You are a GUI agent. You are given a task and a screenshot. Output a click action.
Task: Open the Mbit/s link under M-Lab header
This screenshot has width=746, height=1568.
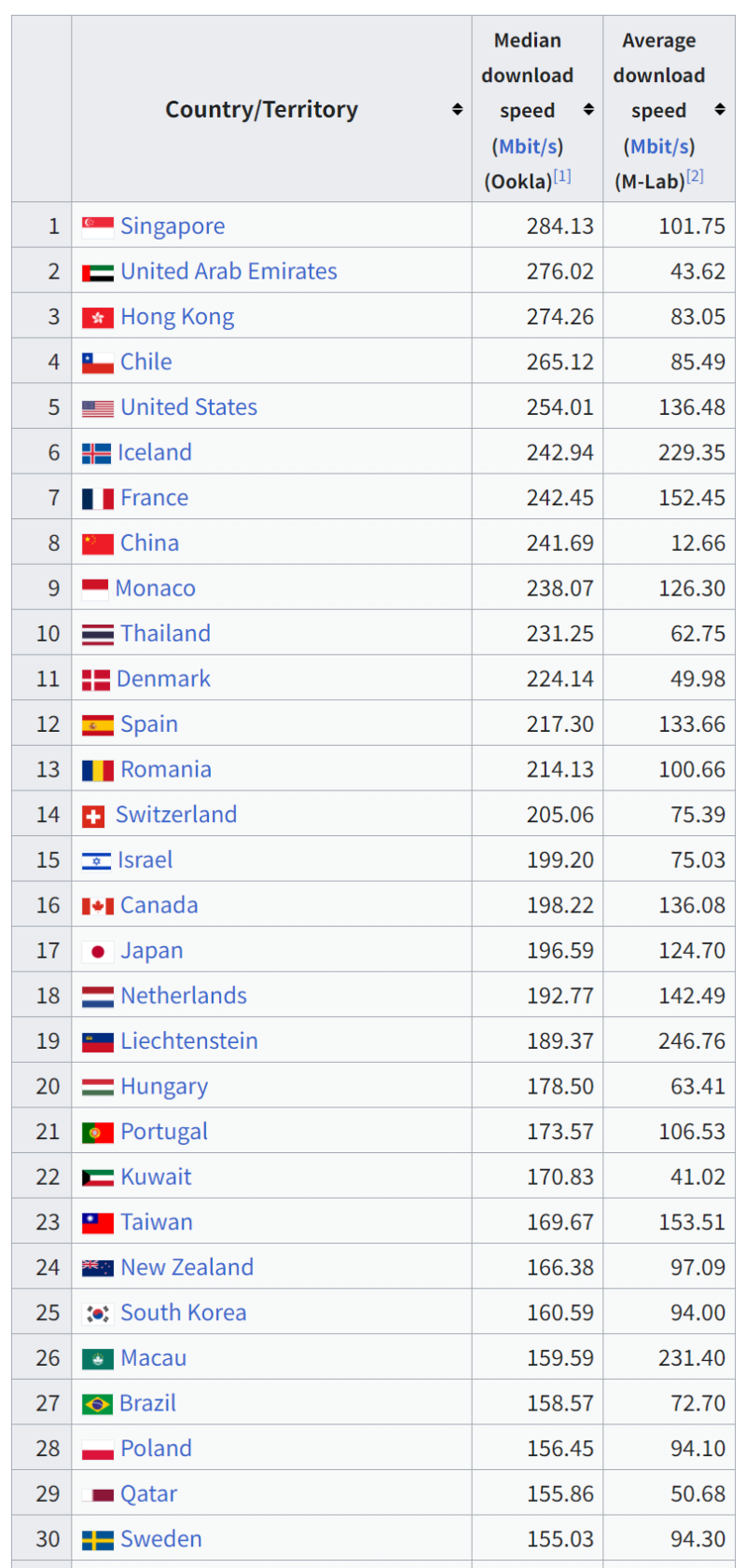(x=659, y=146)
